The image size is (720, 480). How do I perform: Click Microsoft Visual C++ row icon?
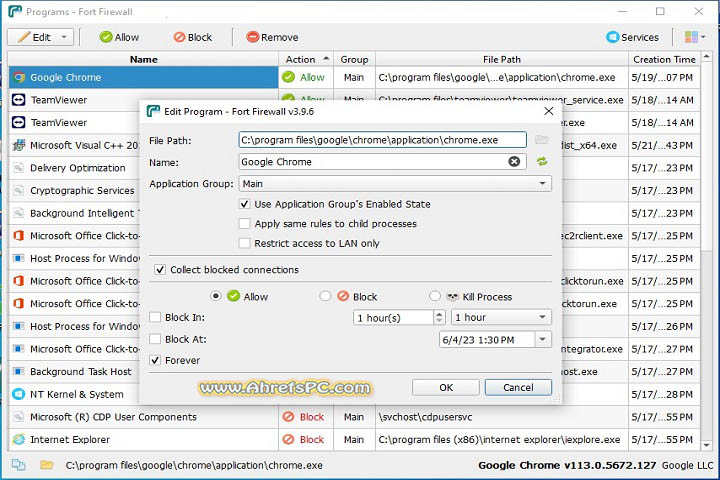pyautogui.click(x=19, y=145)
